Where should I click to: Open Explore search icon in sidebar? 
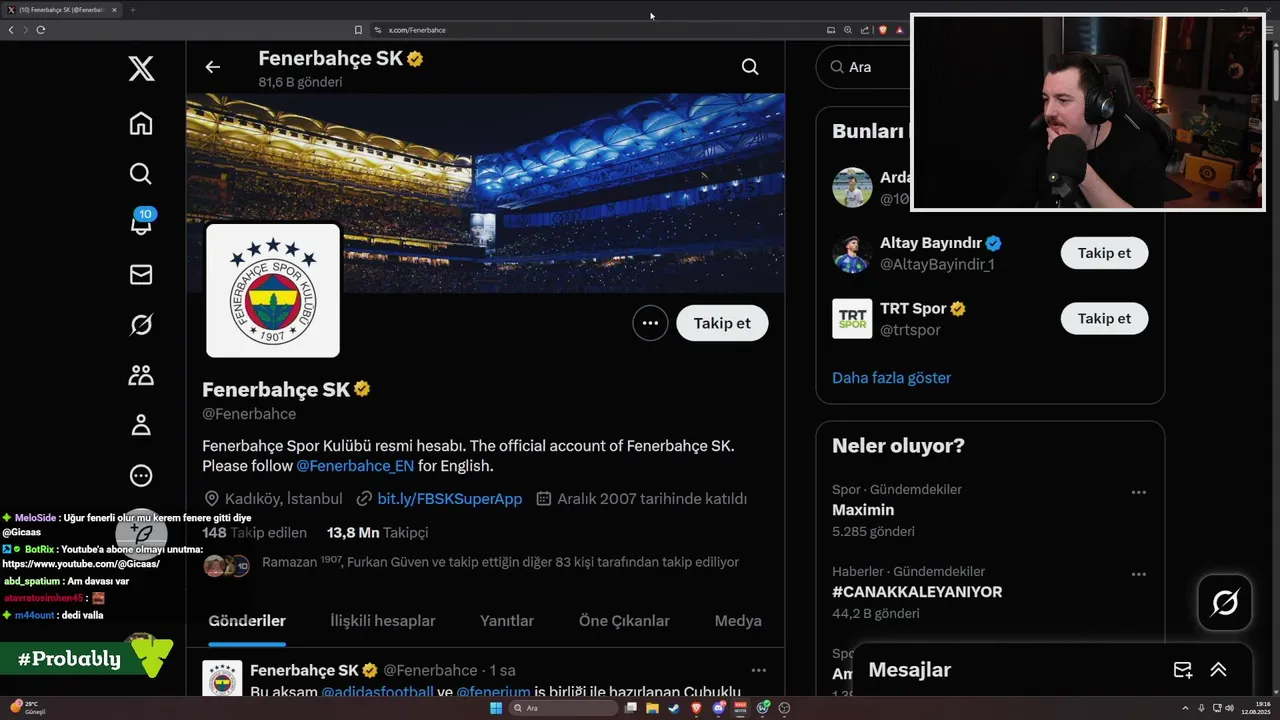coord(141,173)
